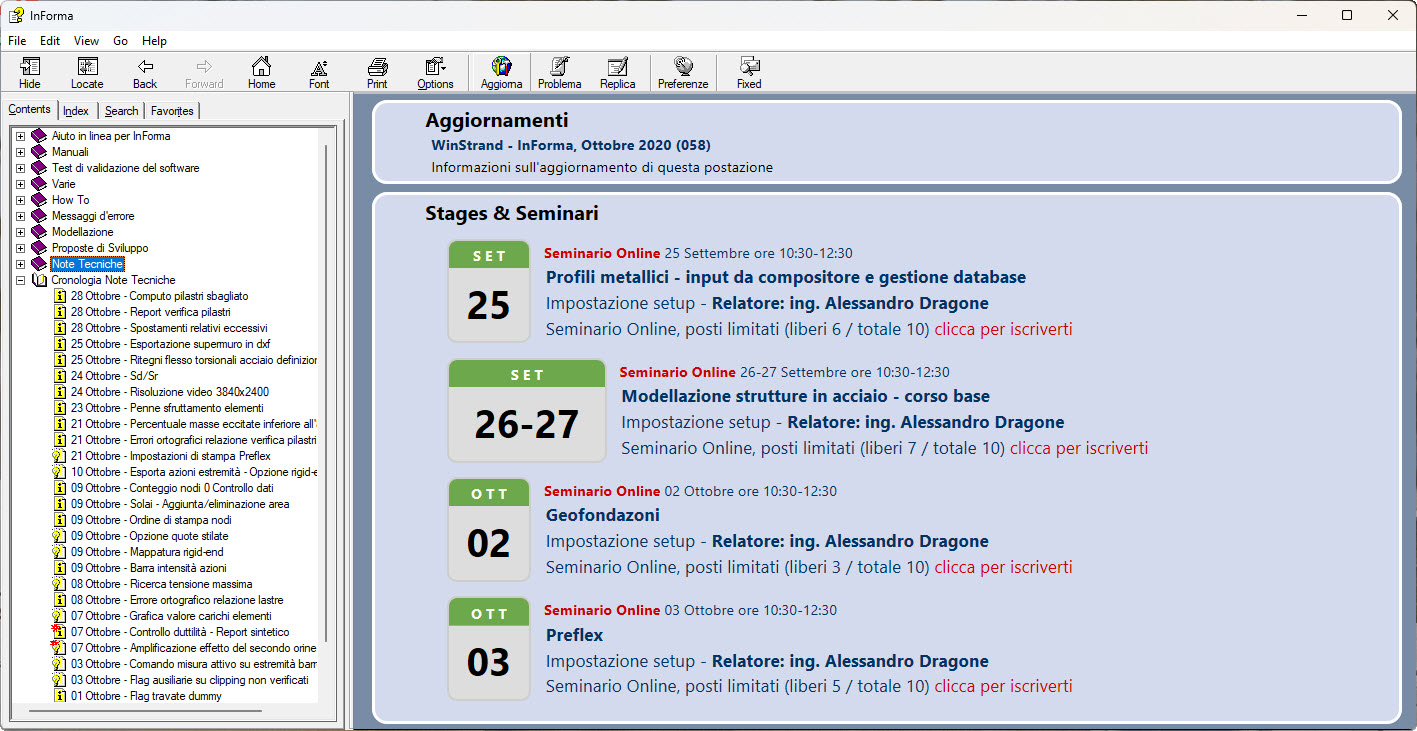Switch to the Search tab
The height and width of the screenshot is (731, 1417).
coord(121,111)
